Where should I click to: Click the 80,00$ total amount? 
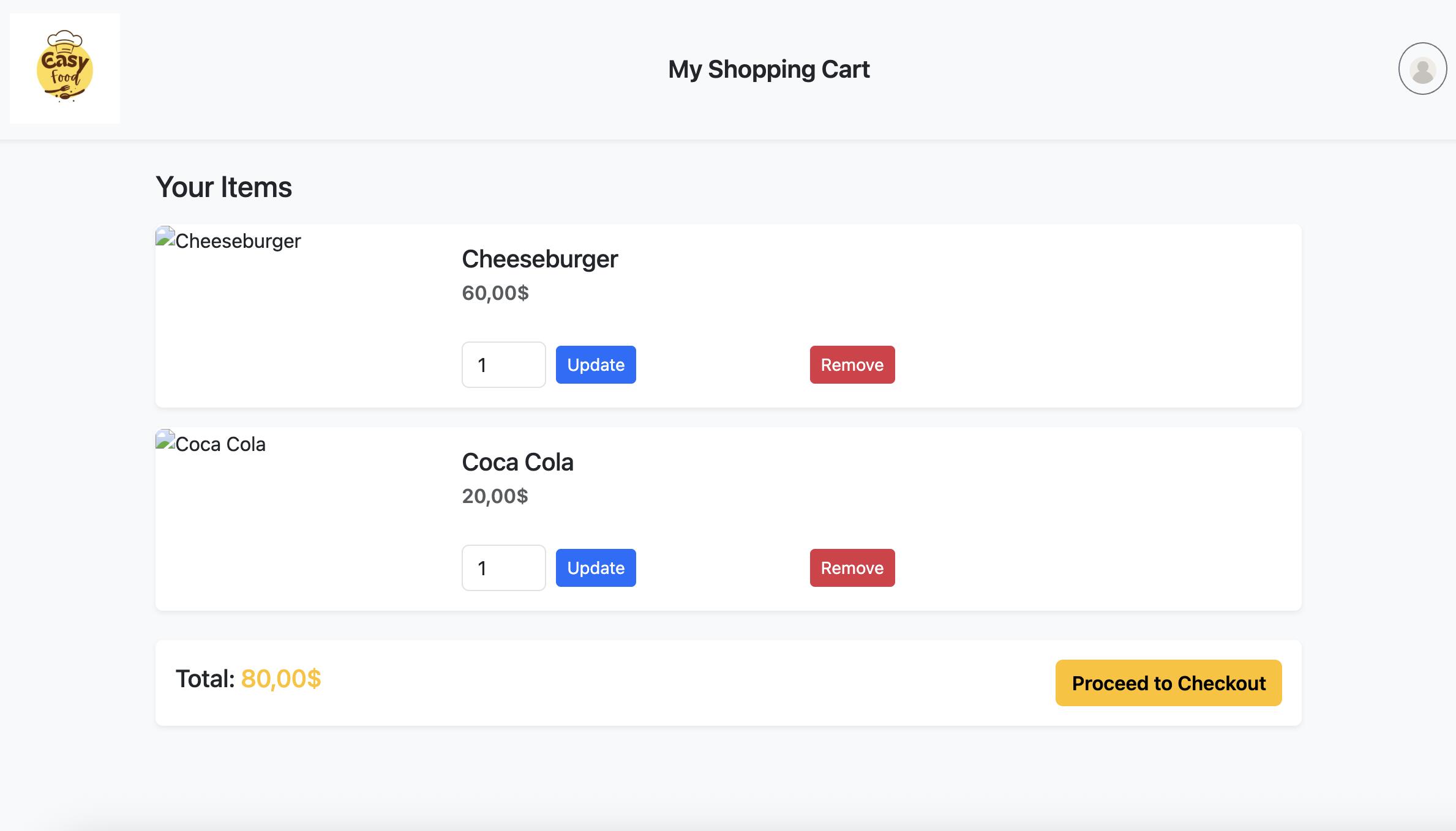coord(281,679)
